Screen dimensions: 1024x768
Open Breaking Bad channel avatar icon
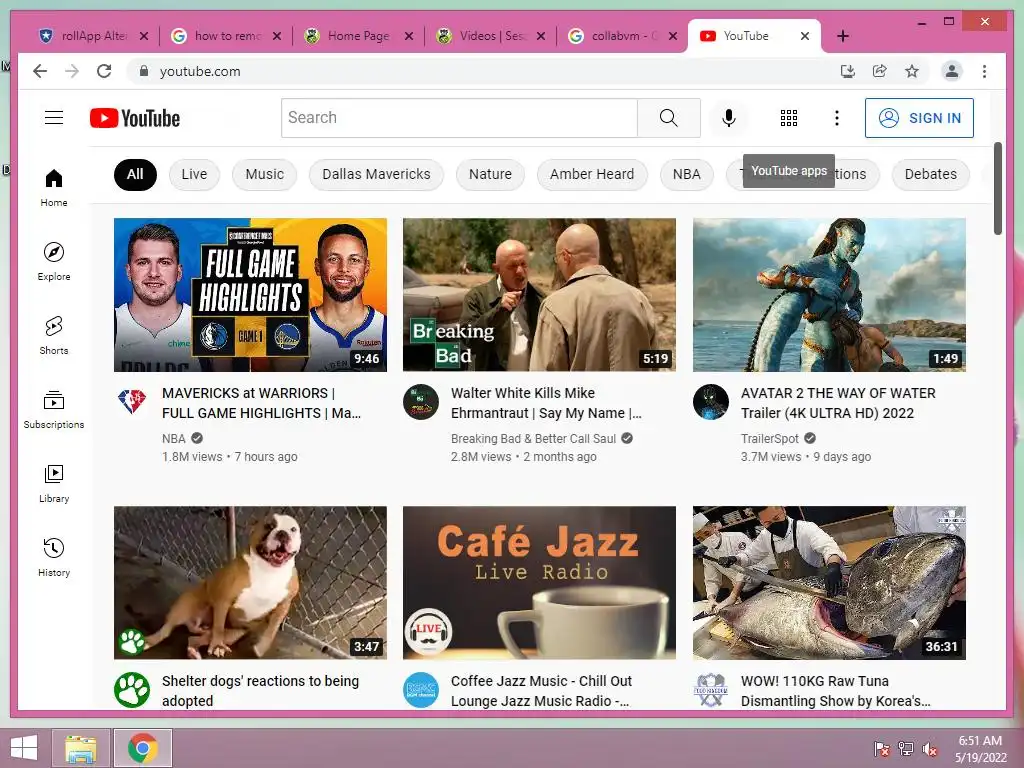pyautogui.click(x=421, y=402)
